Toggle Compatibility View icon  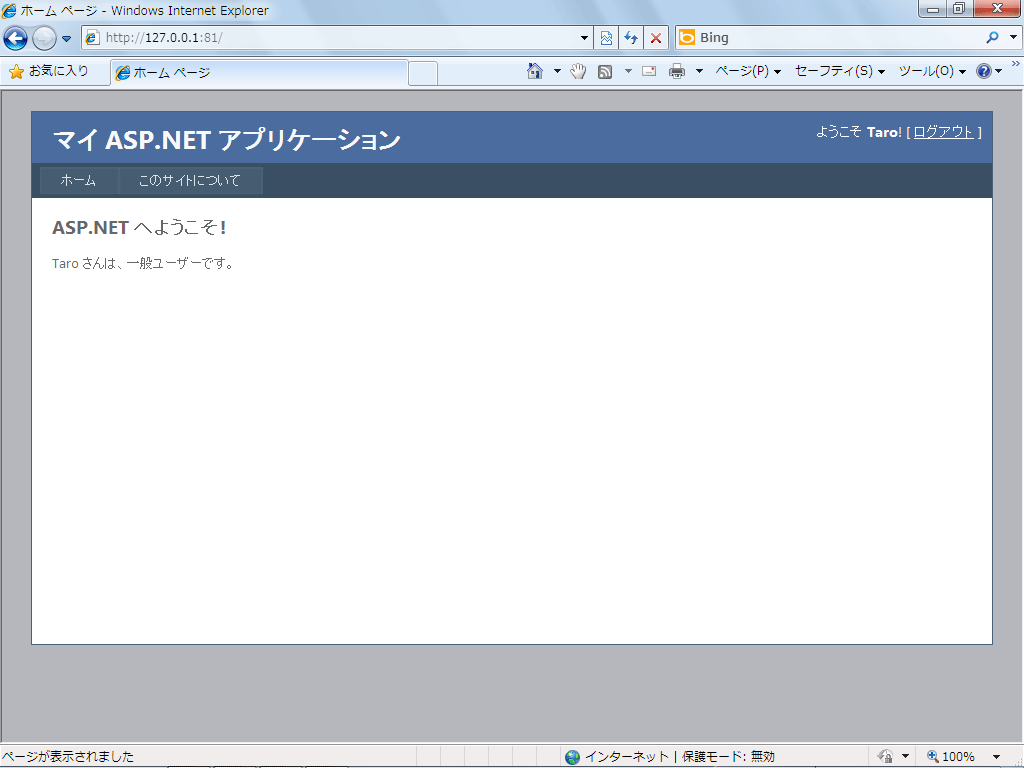pos(606,38)
